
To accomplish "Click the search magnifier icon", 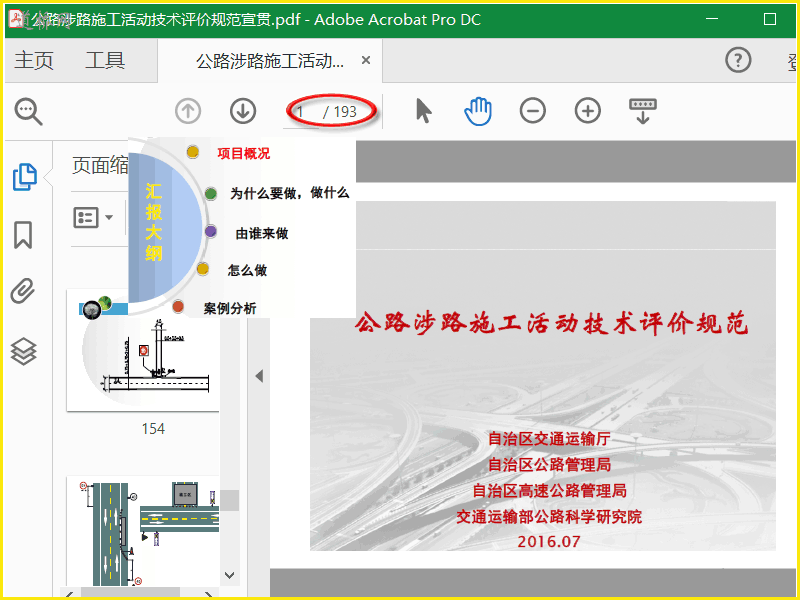I will (x=28, y=111).
